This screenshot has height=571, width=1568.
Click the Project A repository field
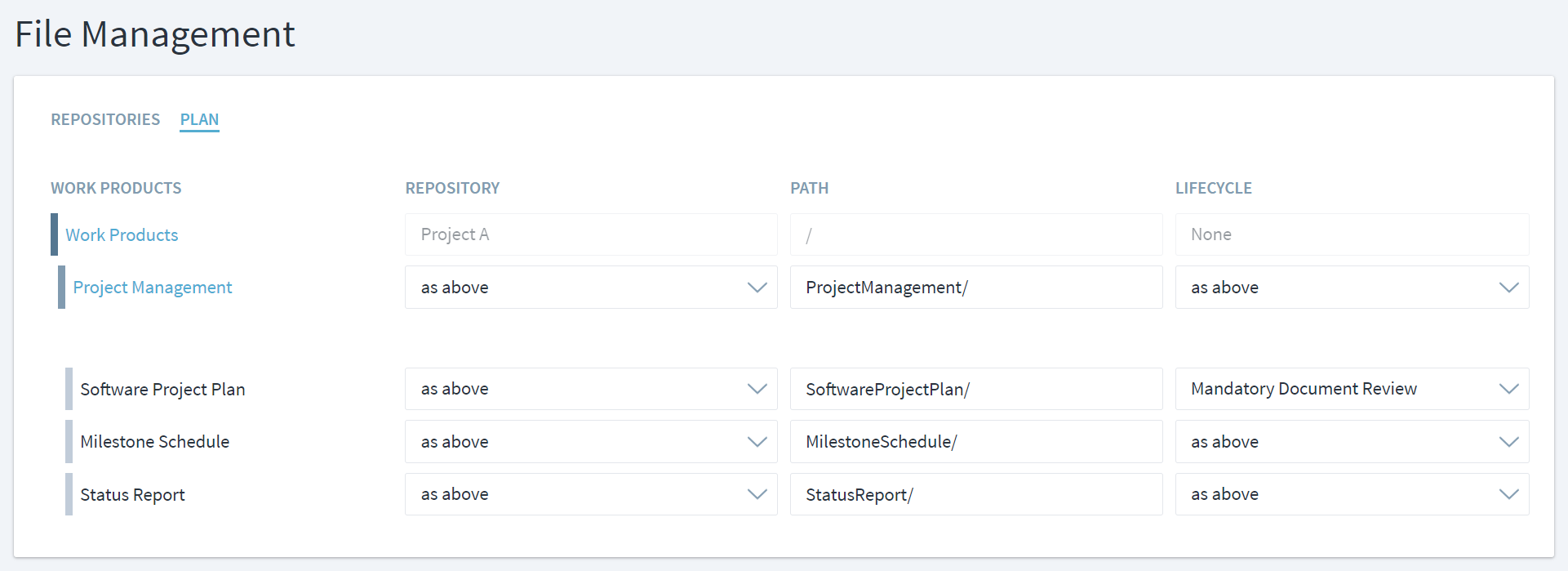591,234
